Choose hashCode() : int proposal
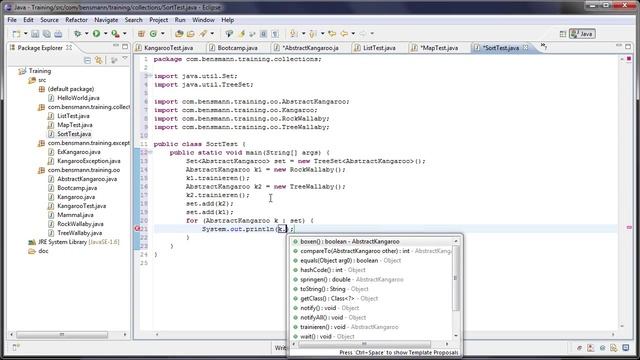The height and width of the screenshot is (360, 640). pos(372,270)
